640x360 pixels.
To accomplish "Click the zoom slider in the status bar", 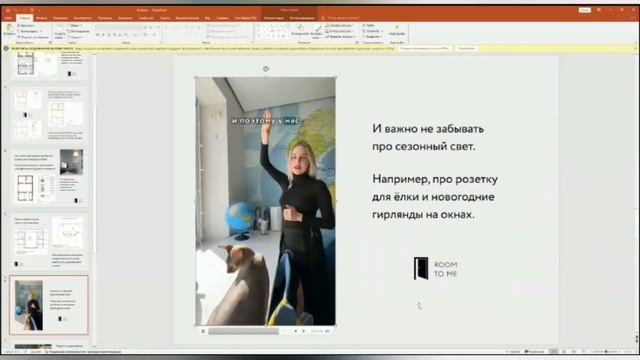I will click(607, 351).
